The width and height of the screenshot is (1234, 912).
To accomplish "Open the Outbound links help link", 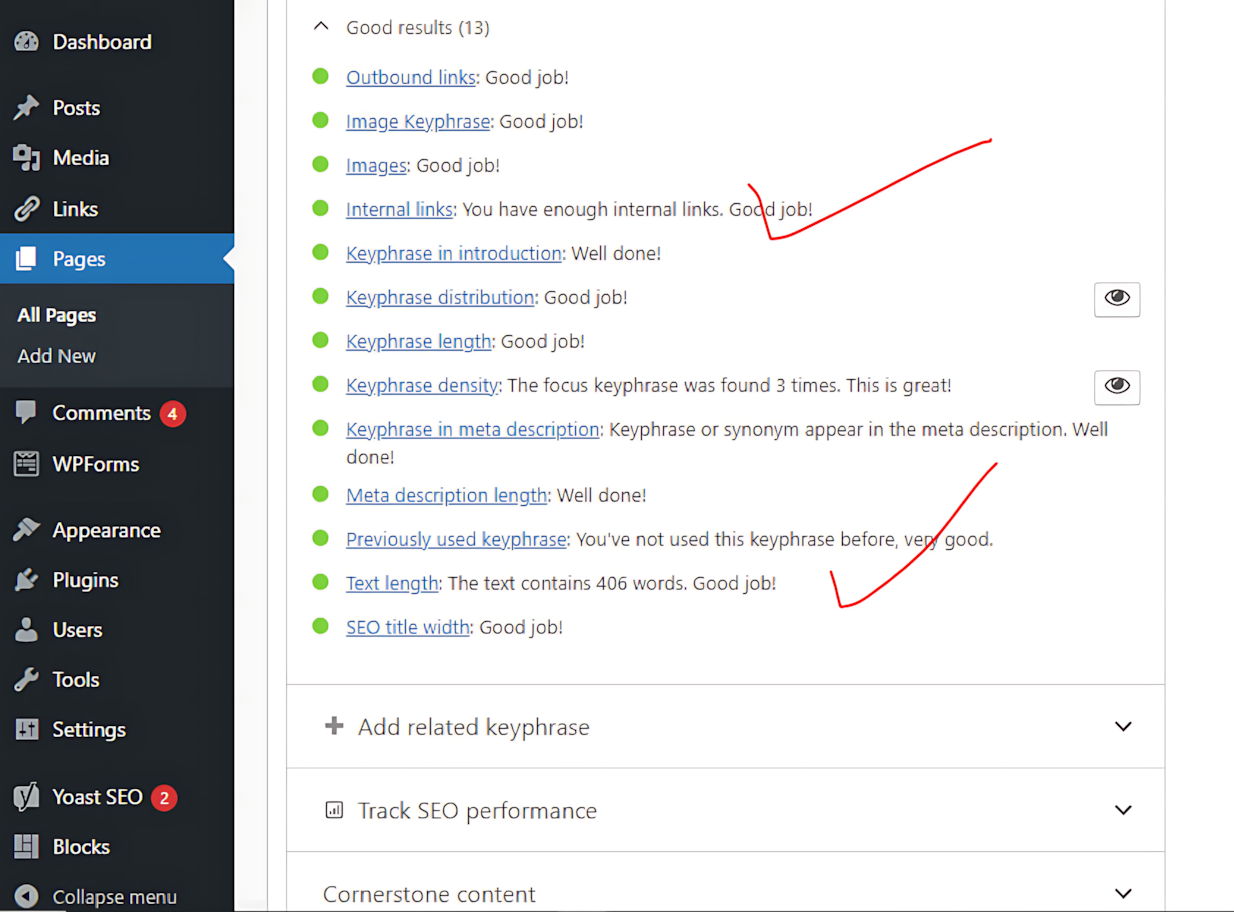I will (410, 77).
